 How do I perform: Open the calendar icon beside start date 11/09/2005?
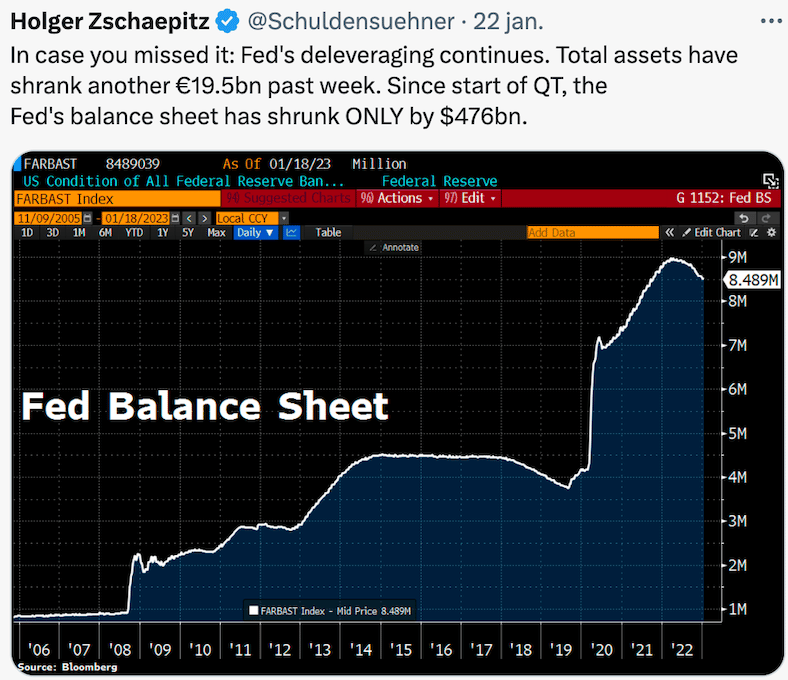pyautogui.click(x=87, y=218)
